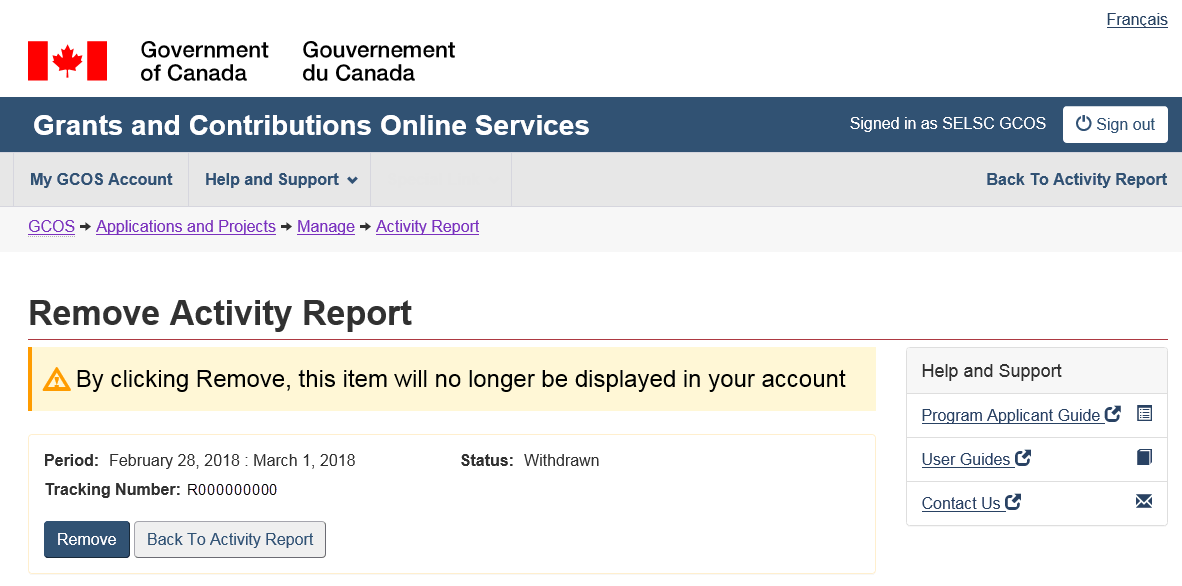This screenshot has width=1182, height=586.
Task: Click the Back To Activity Report button
Action: point(230,539)
